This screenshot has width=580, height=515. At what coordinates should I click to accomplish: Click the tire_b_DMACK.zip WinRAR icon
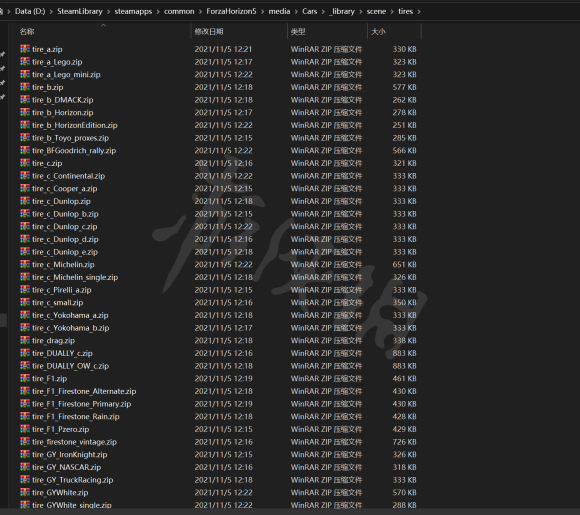point(25,100)
